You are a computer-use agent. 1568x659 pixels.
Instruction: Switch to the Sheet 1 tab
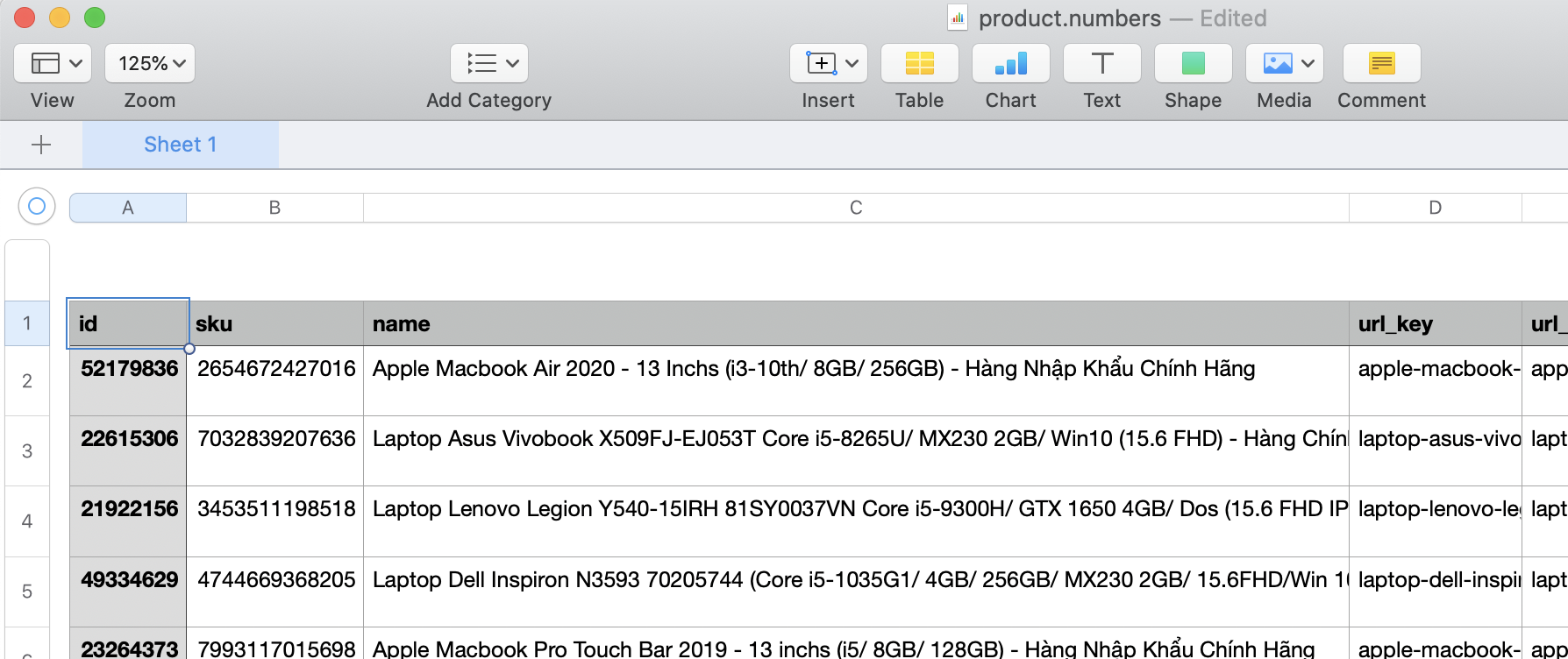[181, 145]
